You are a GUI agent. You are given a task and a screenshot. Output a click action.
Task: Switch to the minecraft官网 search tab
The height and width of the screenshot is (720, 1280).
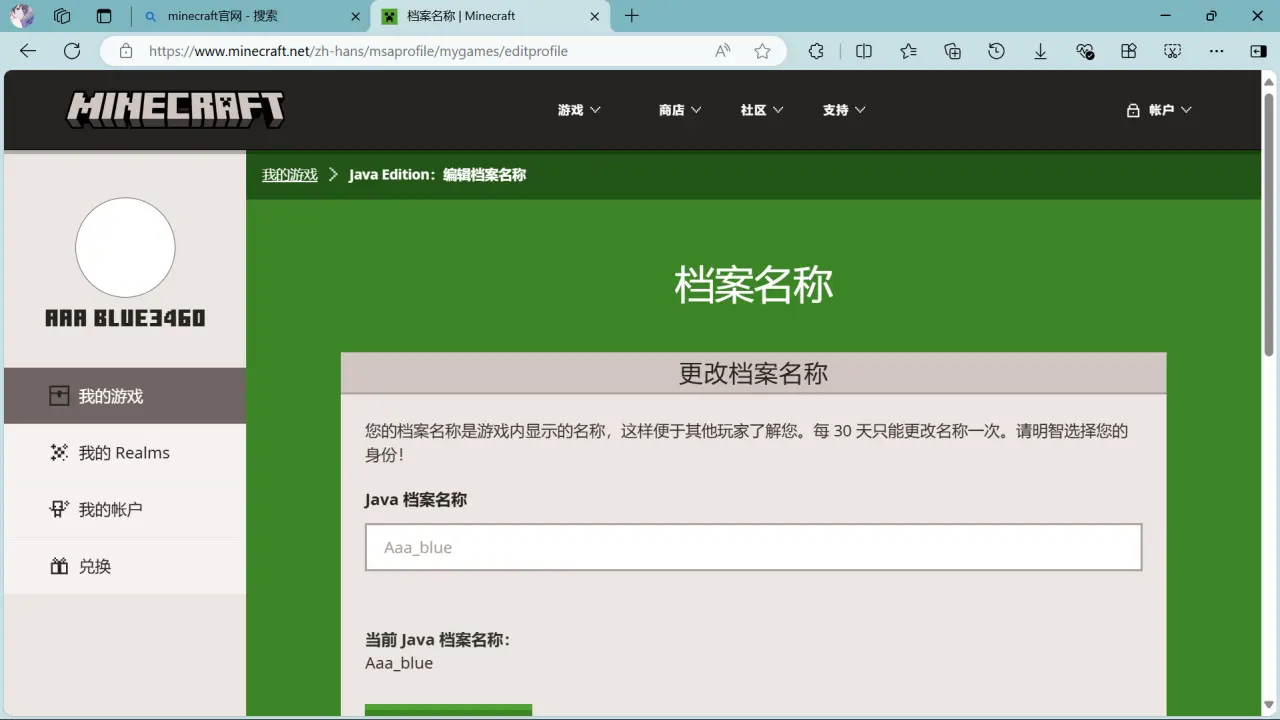click(x=250, y=16)
